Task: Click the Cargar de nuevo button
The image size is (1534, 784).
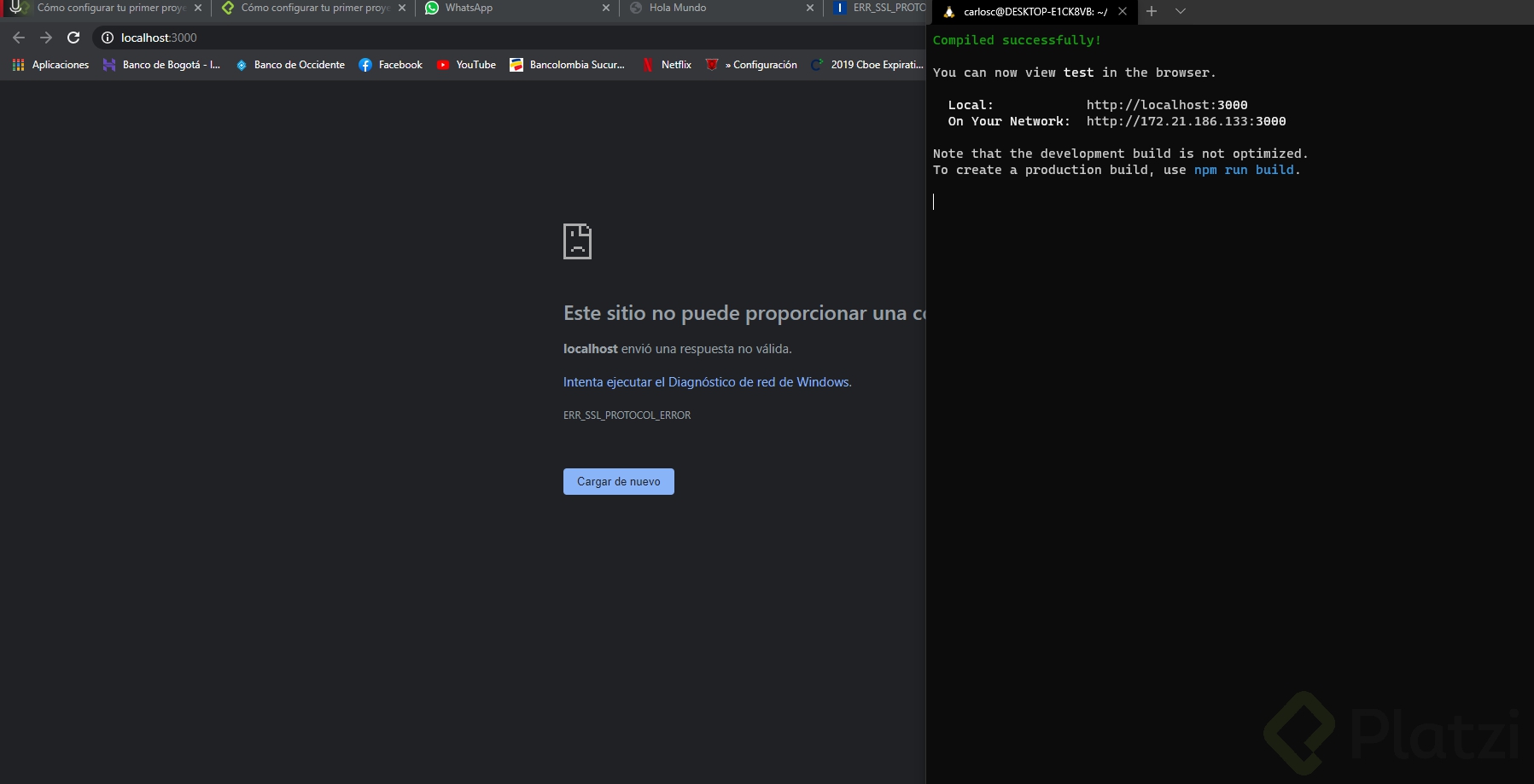Action: pyautogui.click(x=619, y=481)
